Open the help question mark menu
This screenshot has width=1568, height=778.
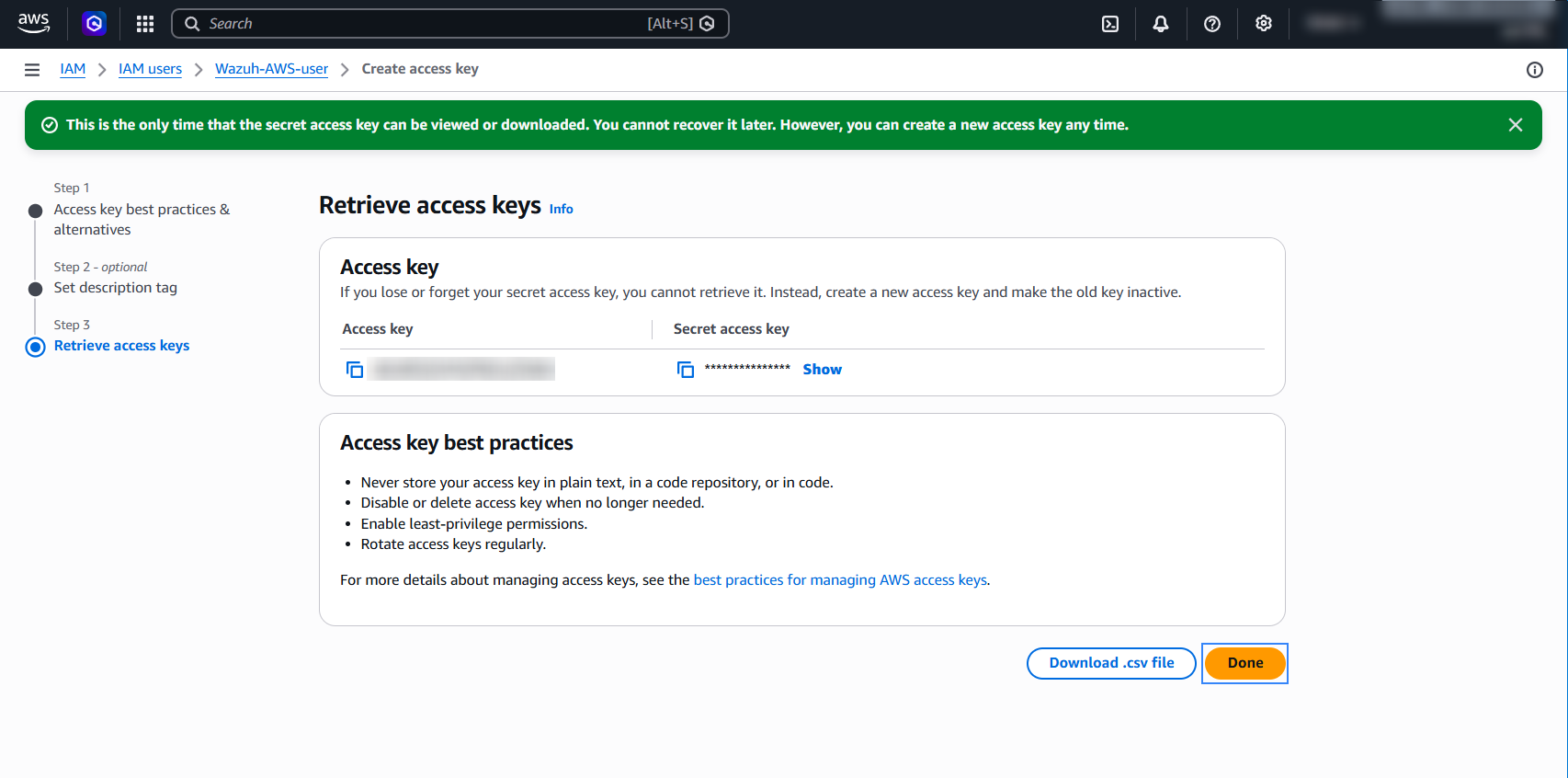click(1212, 24)
